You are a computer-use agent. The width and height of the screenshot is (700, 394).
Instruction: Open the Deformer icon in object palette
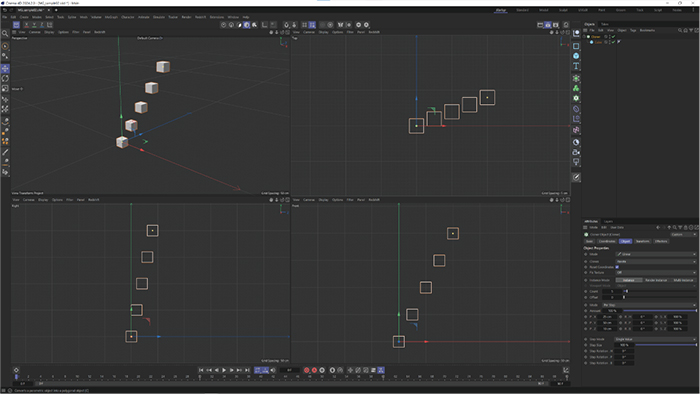click(x=576, y=109)
